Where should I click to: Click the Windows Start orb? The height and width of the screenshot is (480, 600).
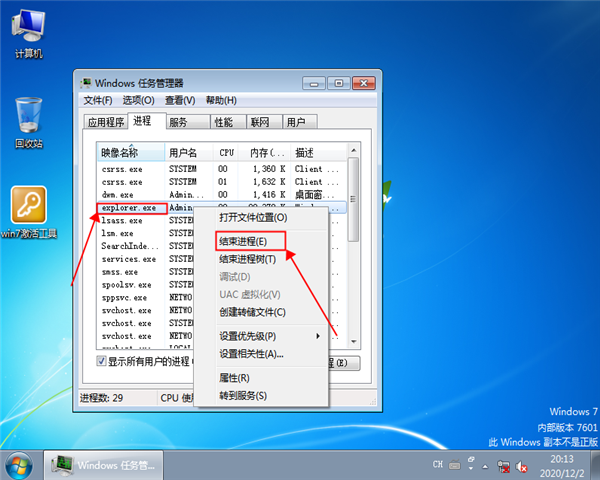(x=20, y=464)
